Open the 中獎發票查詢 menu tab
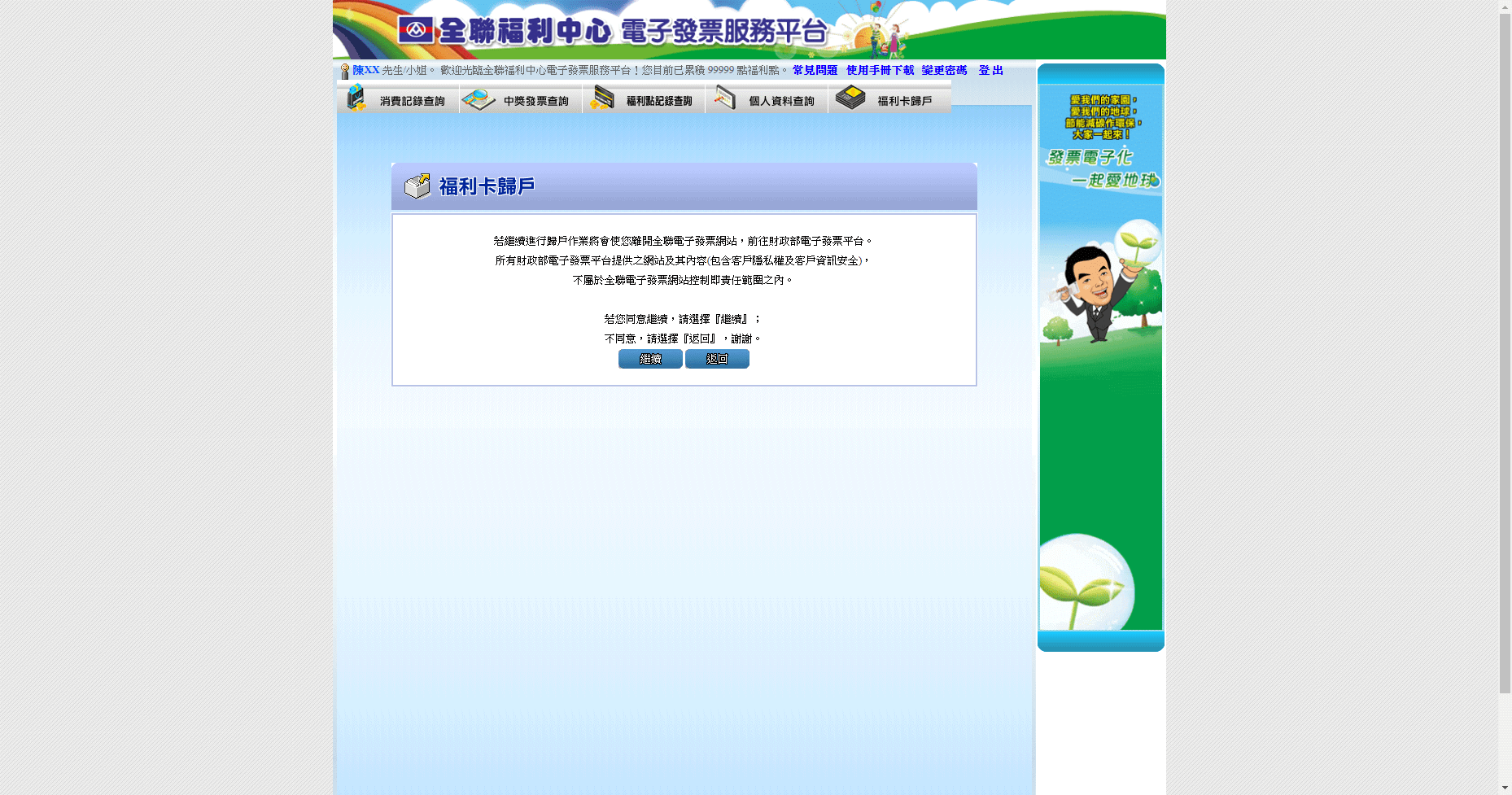Screen dimensions: 1512x795 coord(521,99)
